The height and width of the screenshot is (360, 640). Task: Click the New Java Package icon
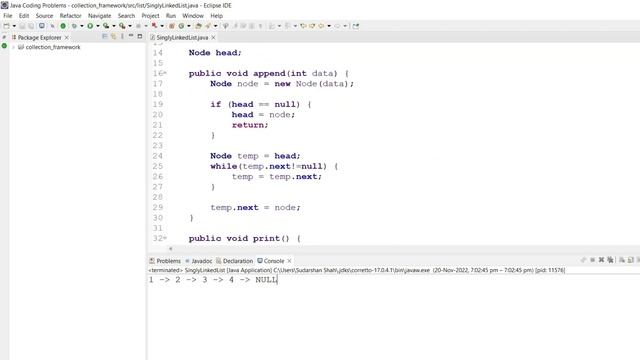(172, 26)
